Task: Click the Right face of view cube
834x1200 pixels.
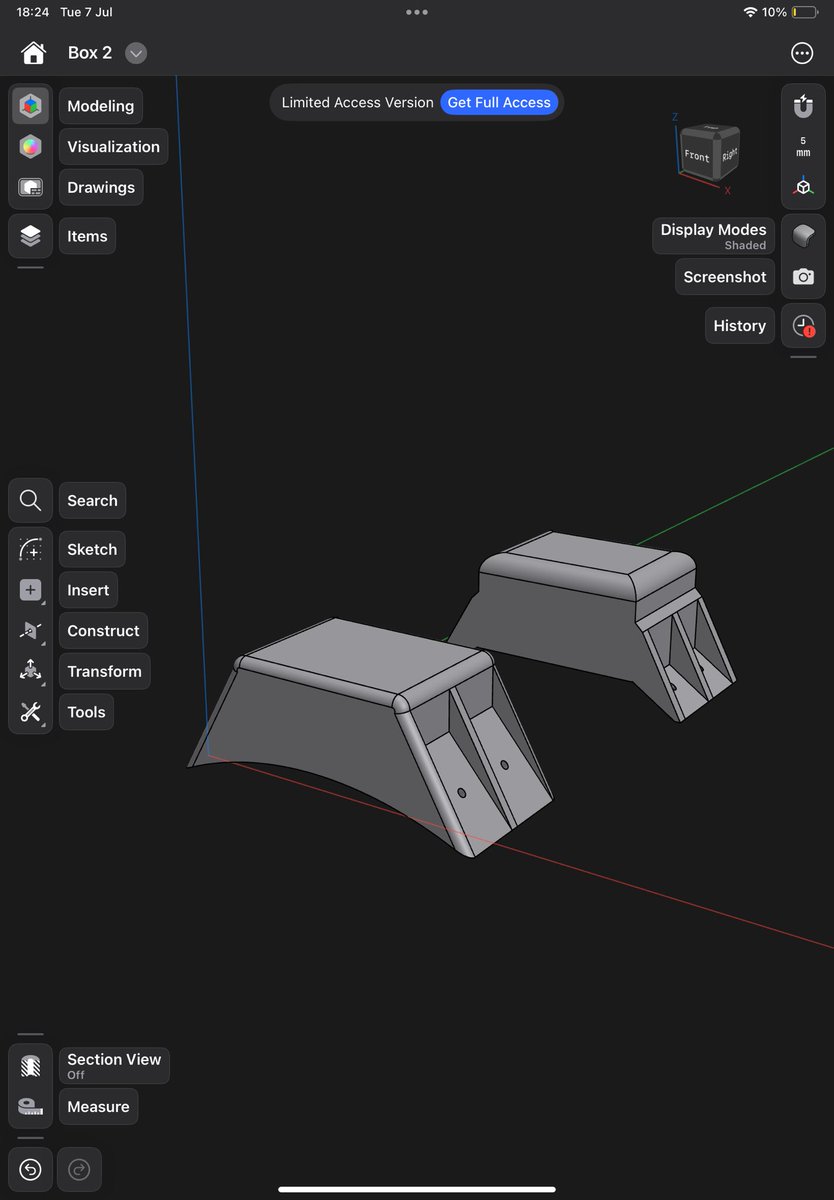Action: 729,153
